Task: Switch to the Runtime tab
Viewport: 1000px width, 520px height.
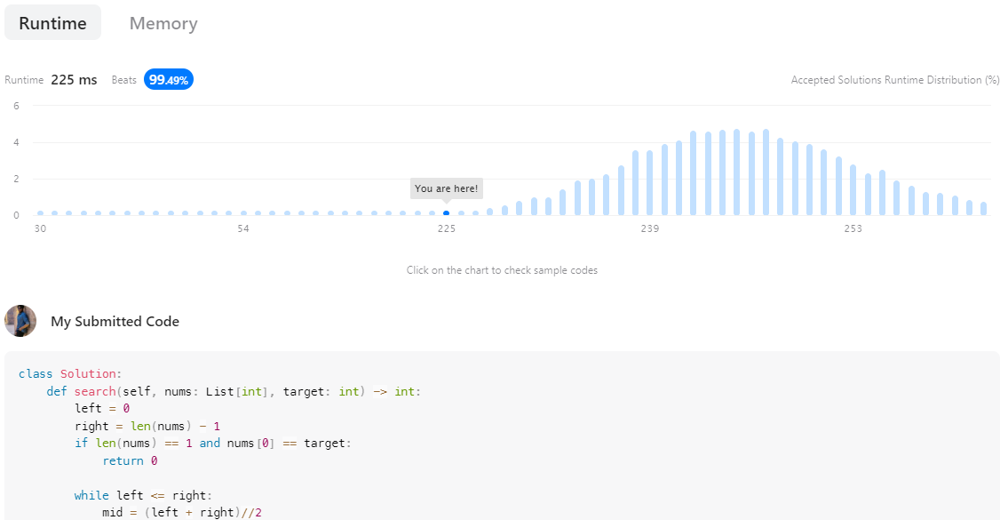Action: [x=53, y=23]
